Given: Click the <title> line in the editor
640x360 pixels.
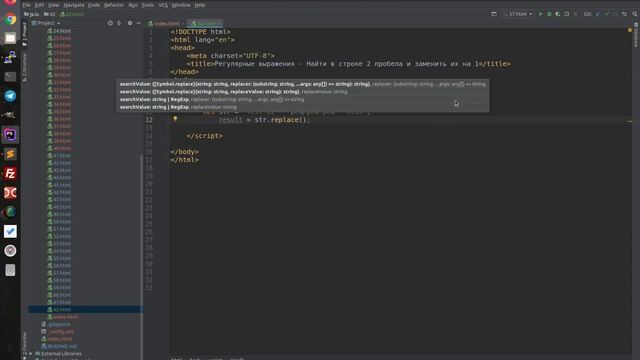Looking at the screenshot, I should [349, 64].
